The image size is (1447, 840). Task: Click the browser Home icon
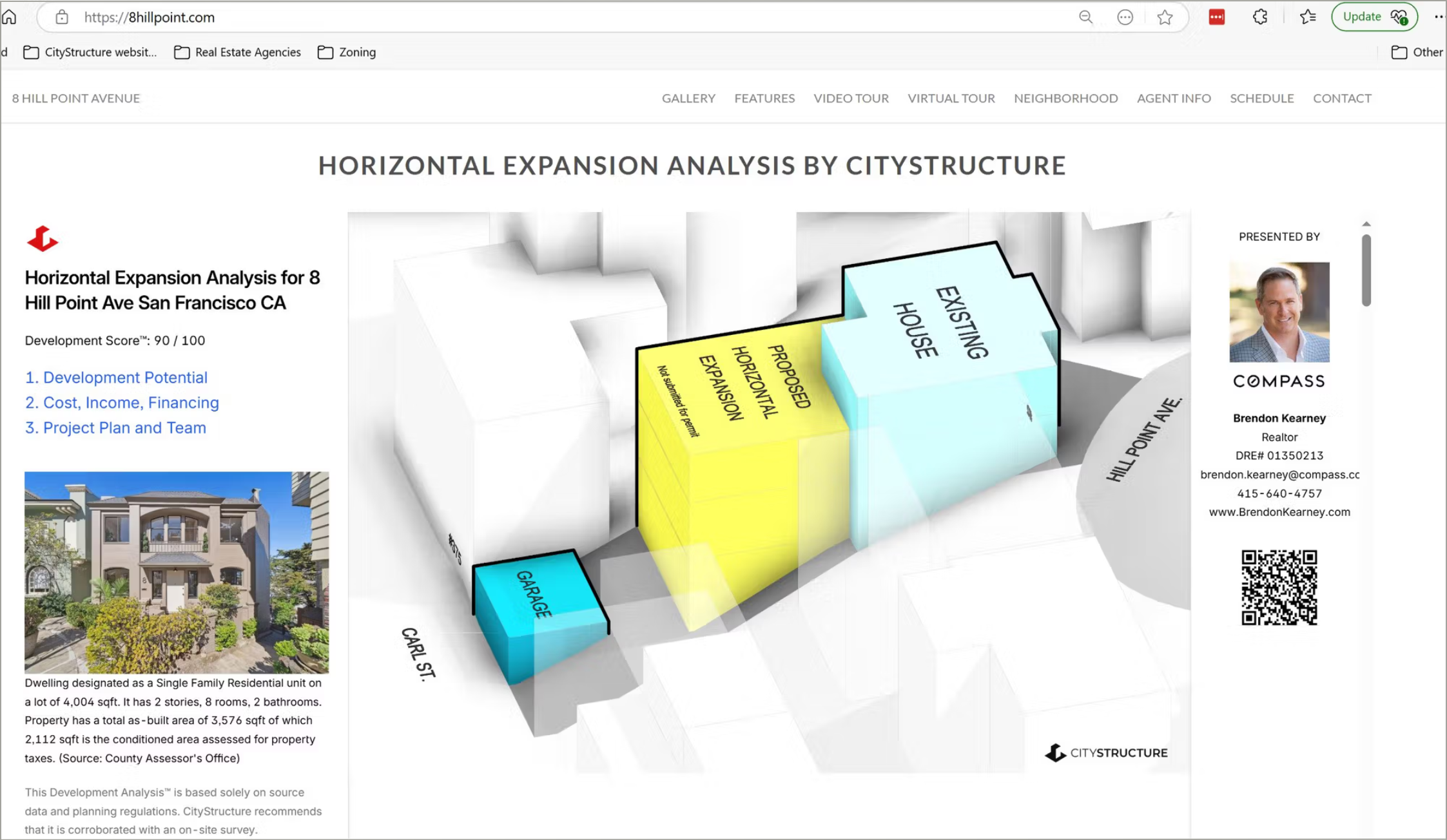9,17
